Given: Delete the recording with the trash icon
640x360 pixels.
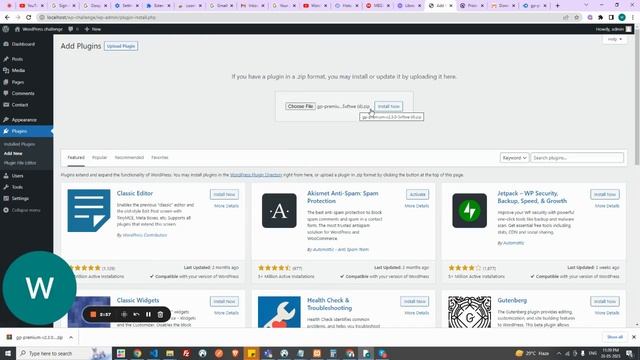Looking at the screenshot, I should click(160, 314).
